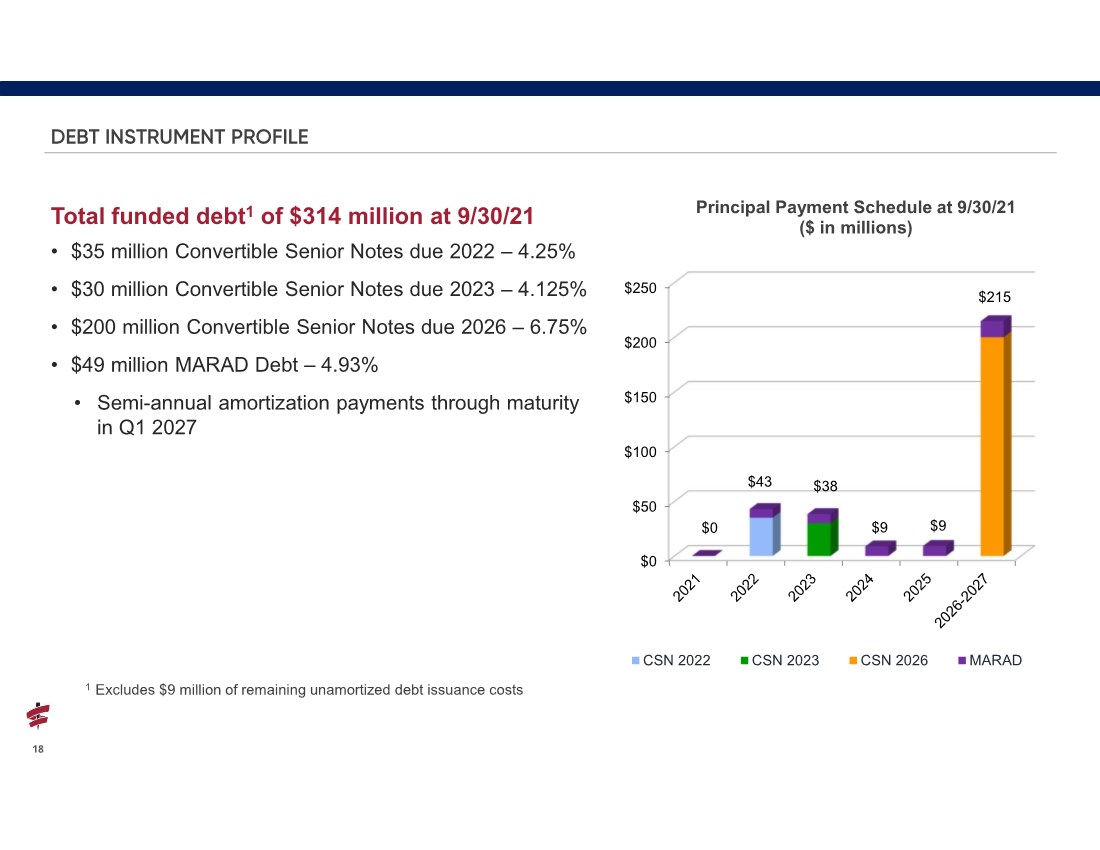Click the green CSN 2023 bar segment
Image resolution: width=1100 pixels, height=850 pixels.
pyautogui.click(x=821, y=539)
